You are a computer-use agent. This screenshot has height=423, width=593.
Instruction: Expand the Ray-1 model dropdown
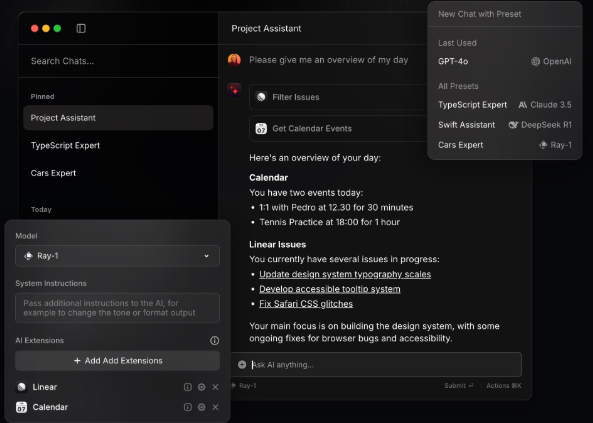[x=117, y=256]
